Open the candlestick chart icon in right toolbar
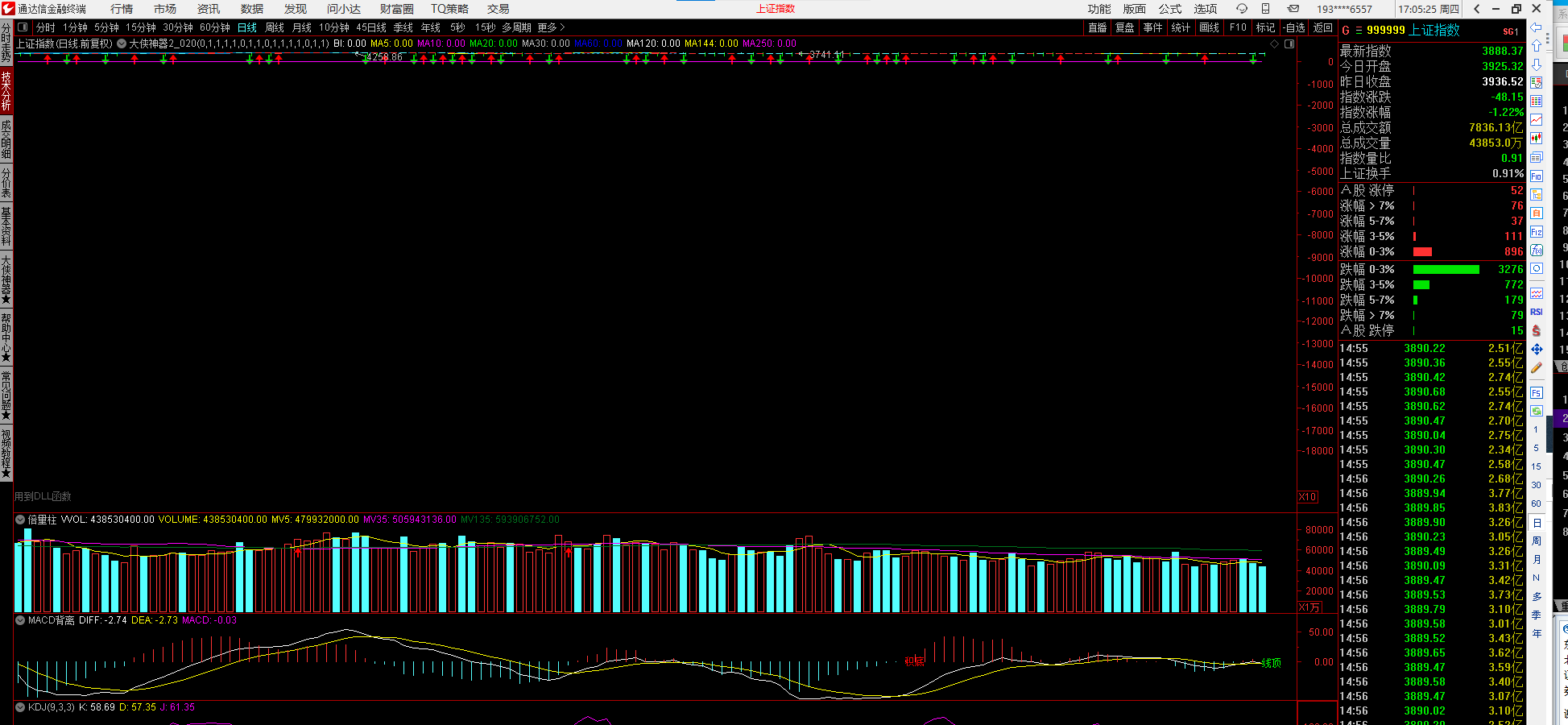The width and height of the screenshot is (1568, 725). click(1537, 139)
